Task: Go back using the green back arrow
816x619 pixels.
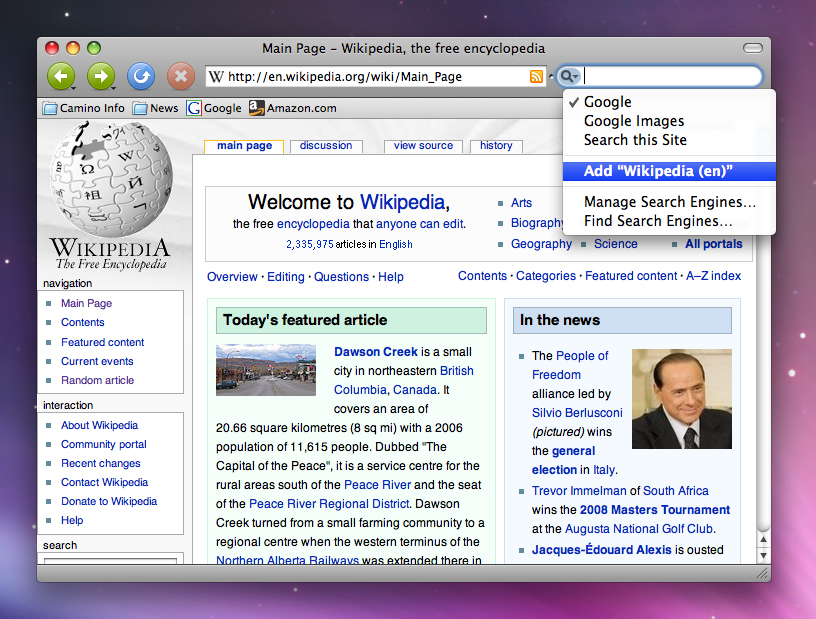Action: 61,77
